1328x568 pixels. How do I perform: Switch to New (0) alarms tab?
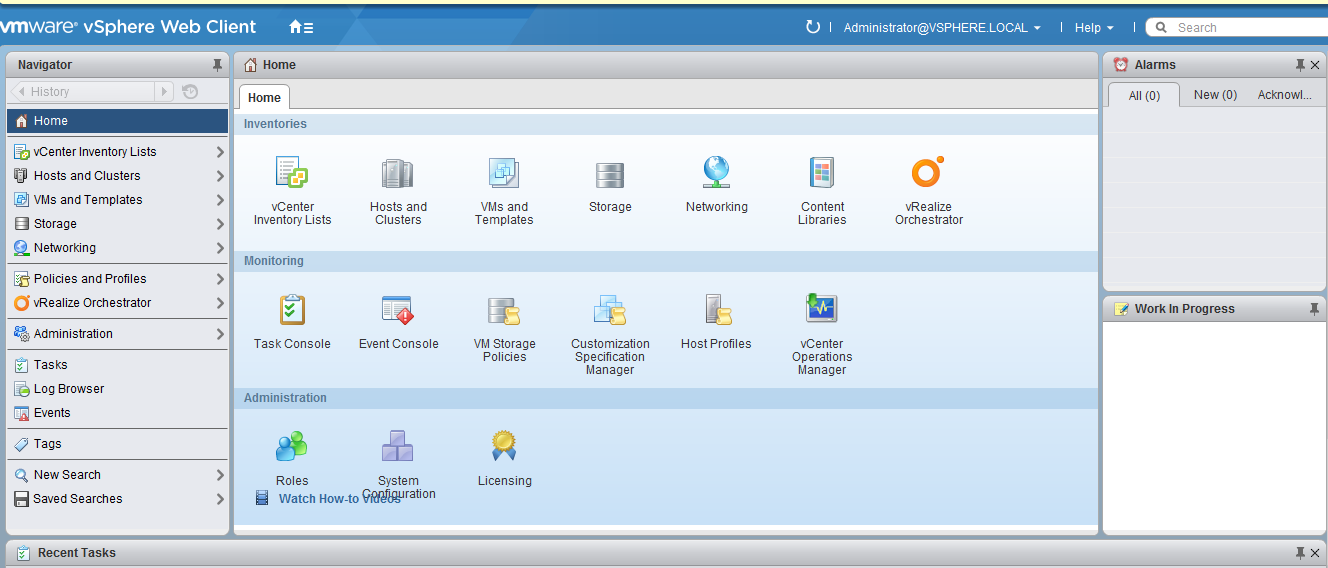[1215, 95]
